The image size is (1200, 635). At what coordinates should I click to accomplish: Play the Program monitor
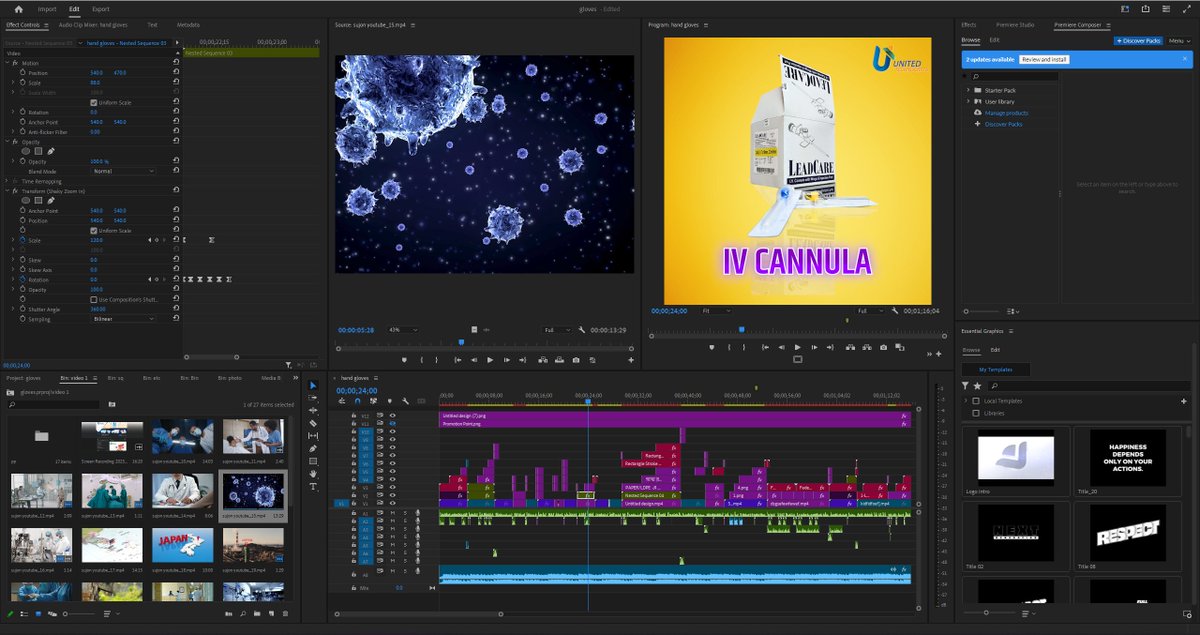click(x=797, y=347)
